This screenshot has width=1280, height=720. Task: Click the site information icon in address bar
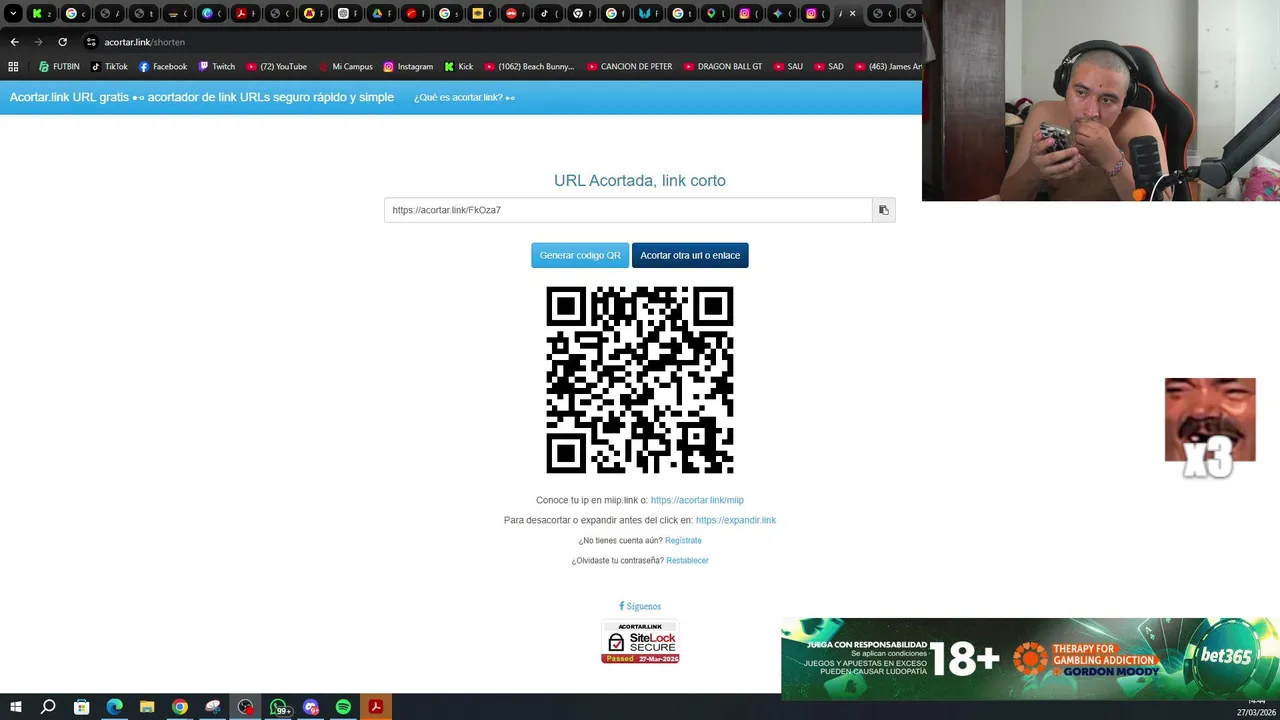[x=91, y=42]
